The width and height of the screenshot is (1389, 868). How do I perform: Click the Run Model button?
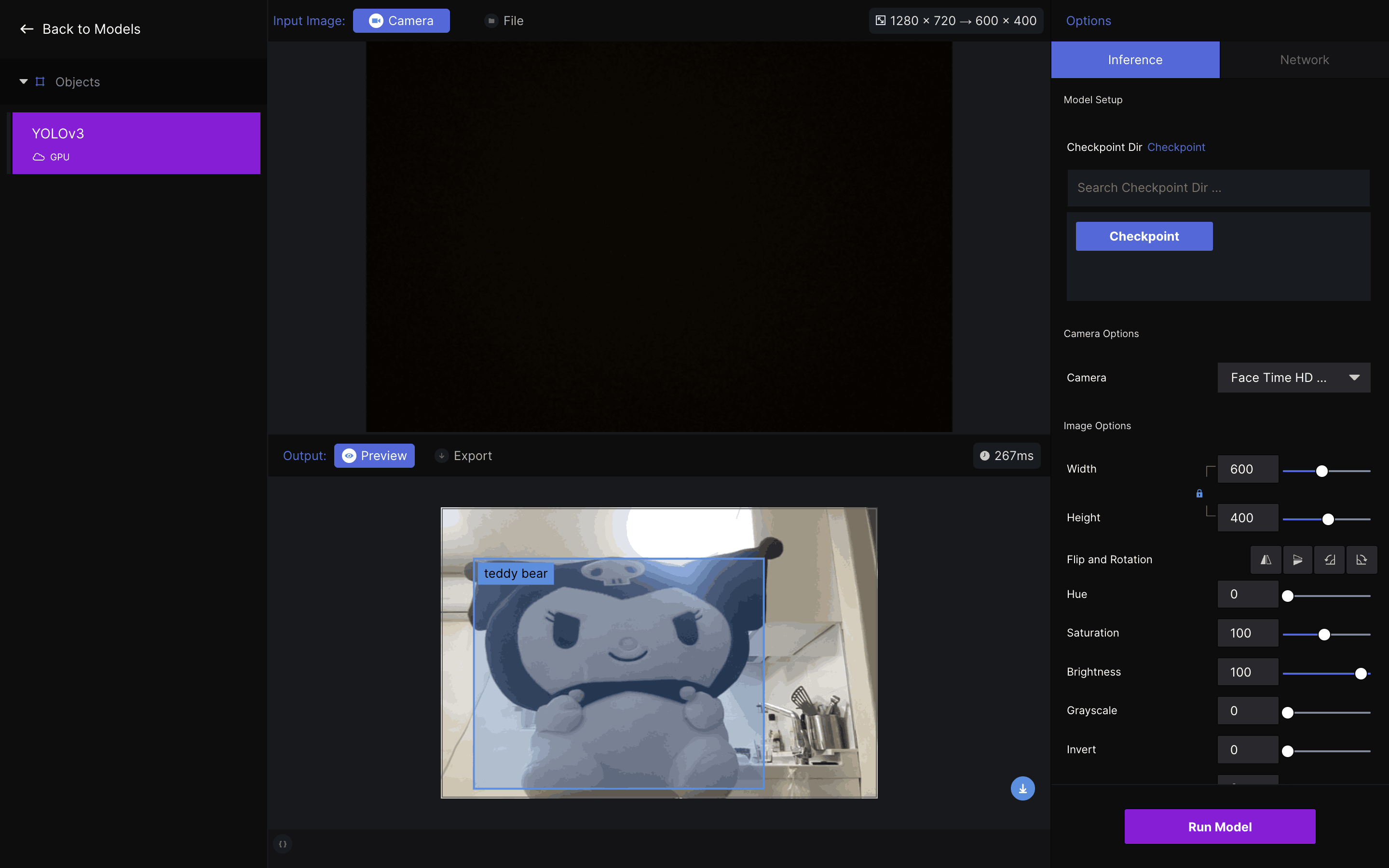1220,827
